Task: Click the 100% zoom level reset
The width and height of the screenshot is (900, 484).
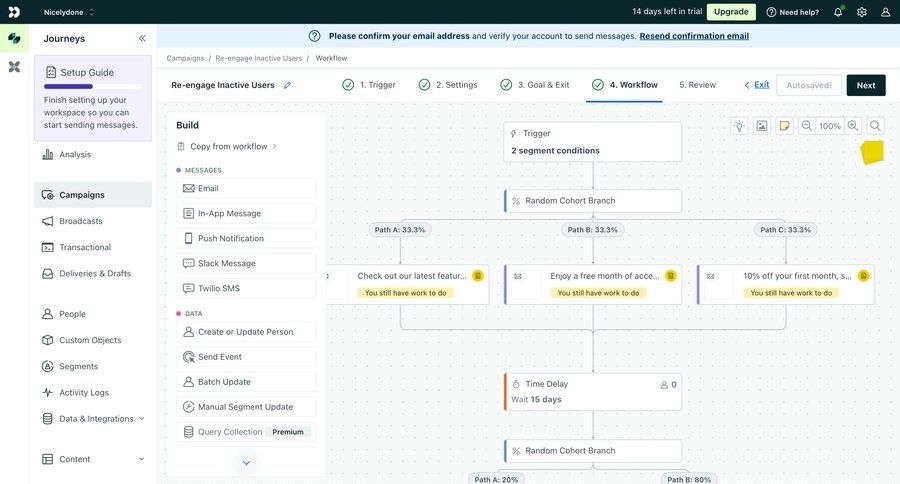Action: click(829, 126)
